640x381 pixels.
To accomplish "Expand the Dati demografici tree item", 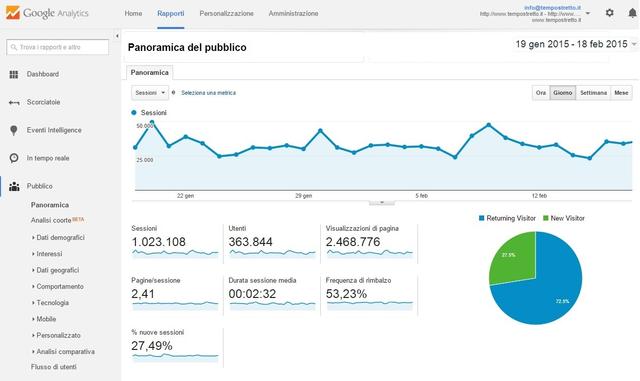I will click(x=58, y=237).
